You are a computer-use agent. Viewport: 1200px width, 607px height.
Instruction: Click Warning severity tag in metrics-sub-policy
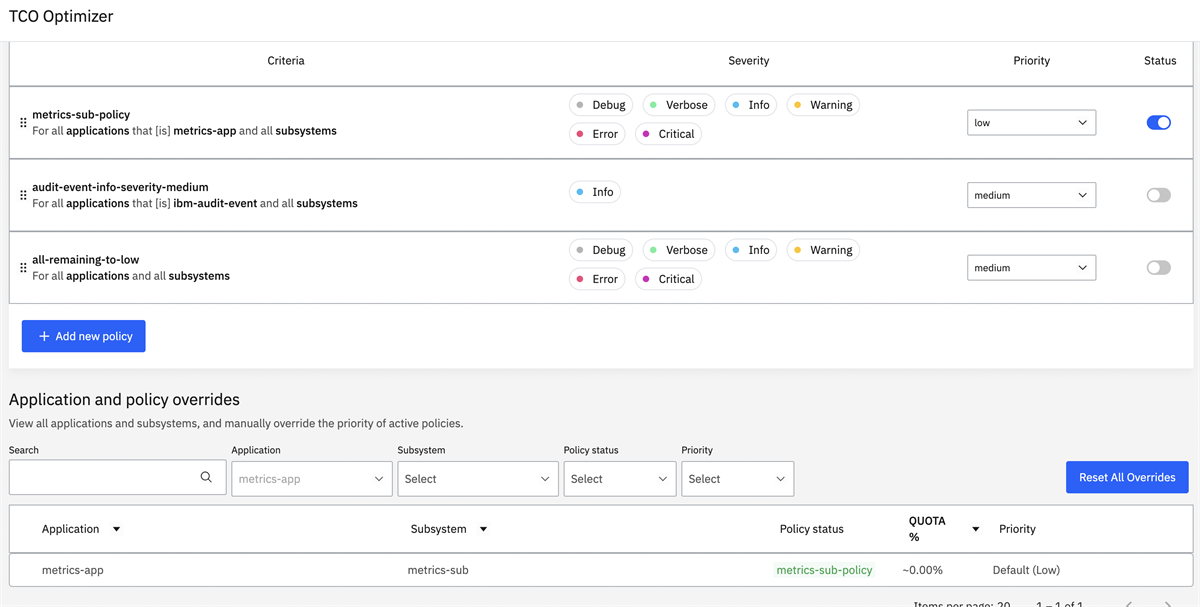(823, 105)
